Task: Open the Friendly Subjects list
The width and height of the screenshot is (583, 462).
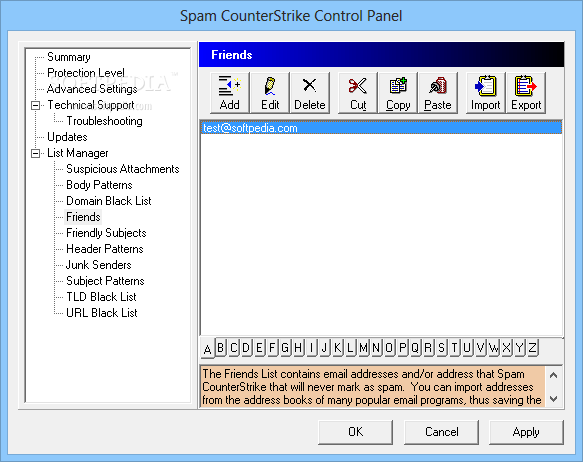Action: (x=106, y=233)
